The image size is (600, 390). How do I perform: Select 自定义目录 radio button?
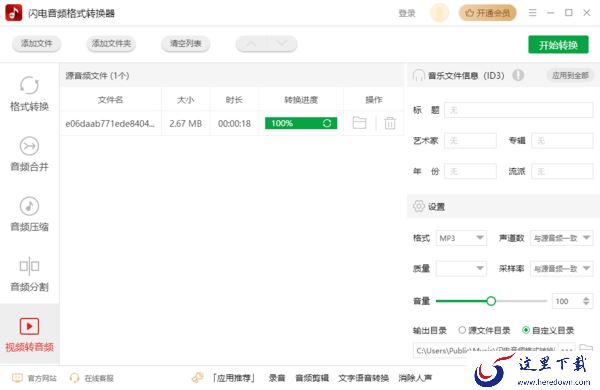pyautogui.click(x=526, y=330)
